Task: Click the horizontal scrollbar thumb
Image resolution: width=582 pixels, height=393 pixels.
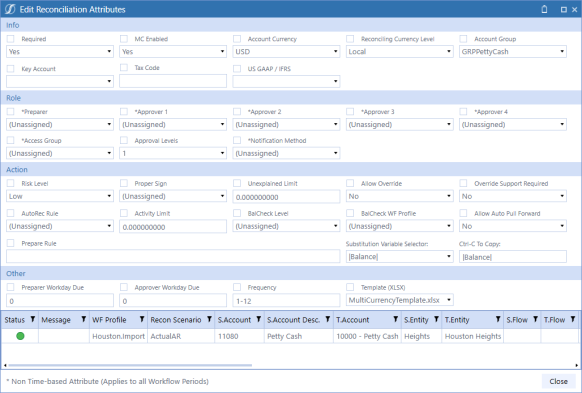Action: pyautogui.click(x=130, y=365)
